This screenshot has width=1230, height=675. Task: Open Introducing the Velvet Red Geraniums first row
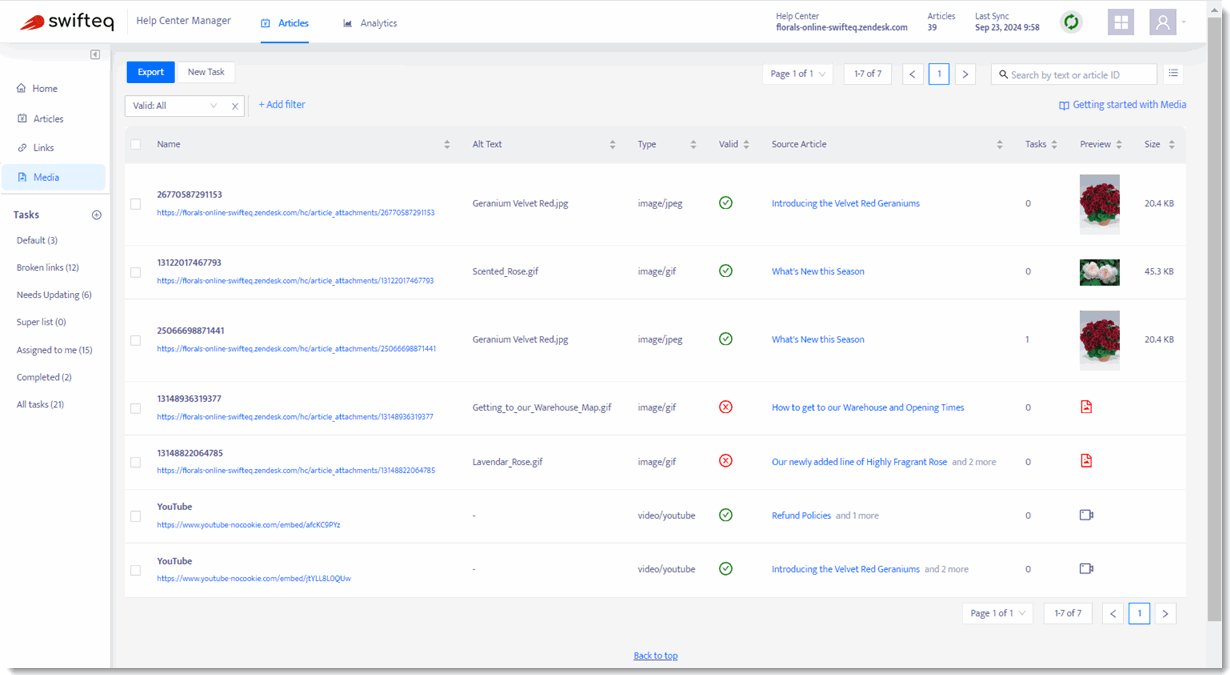click(x=846, y=204)
